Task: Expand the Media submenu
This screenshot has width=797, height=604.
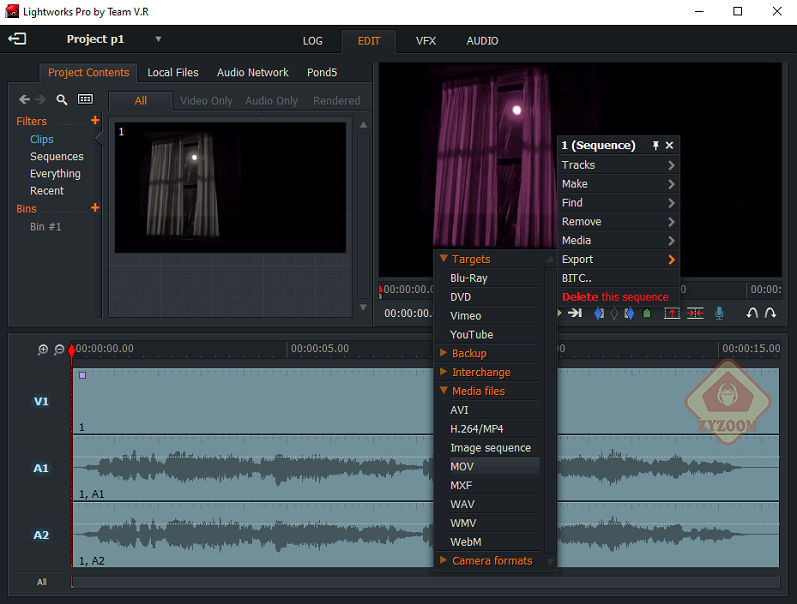Action: pos(618,240)
